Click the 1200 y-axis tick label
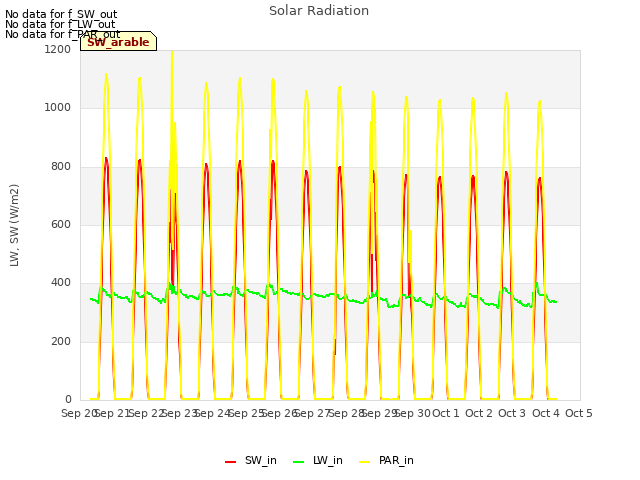Screen dimensions: 640x480 [58, 49]
